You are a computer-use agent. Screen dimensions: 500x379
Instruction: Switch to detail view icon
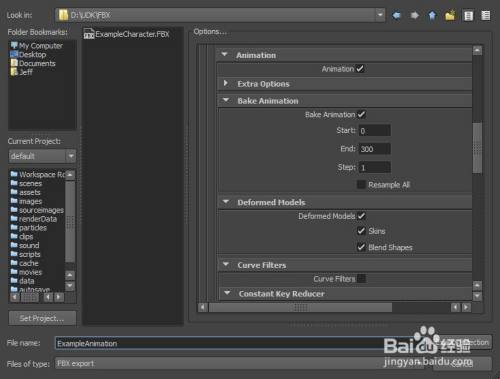click(x=486, y=15)
